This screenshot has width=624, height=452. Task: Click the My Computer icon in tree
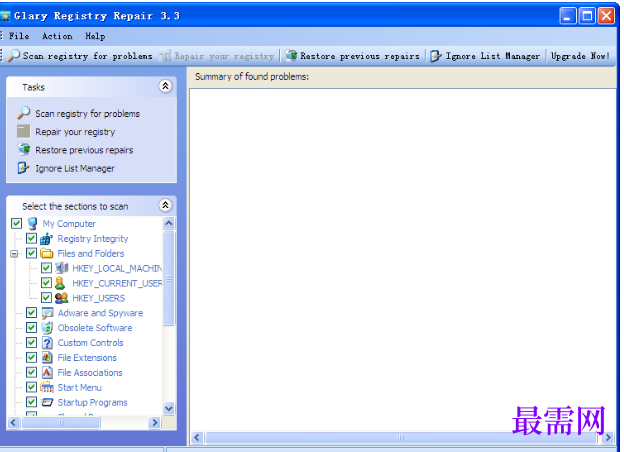pos(32,224)
